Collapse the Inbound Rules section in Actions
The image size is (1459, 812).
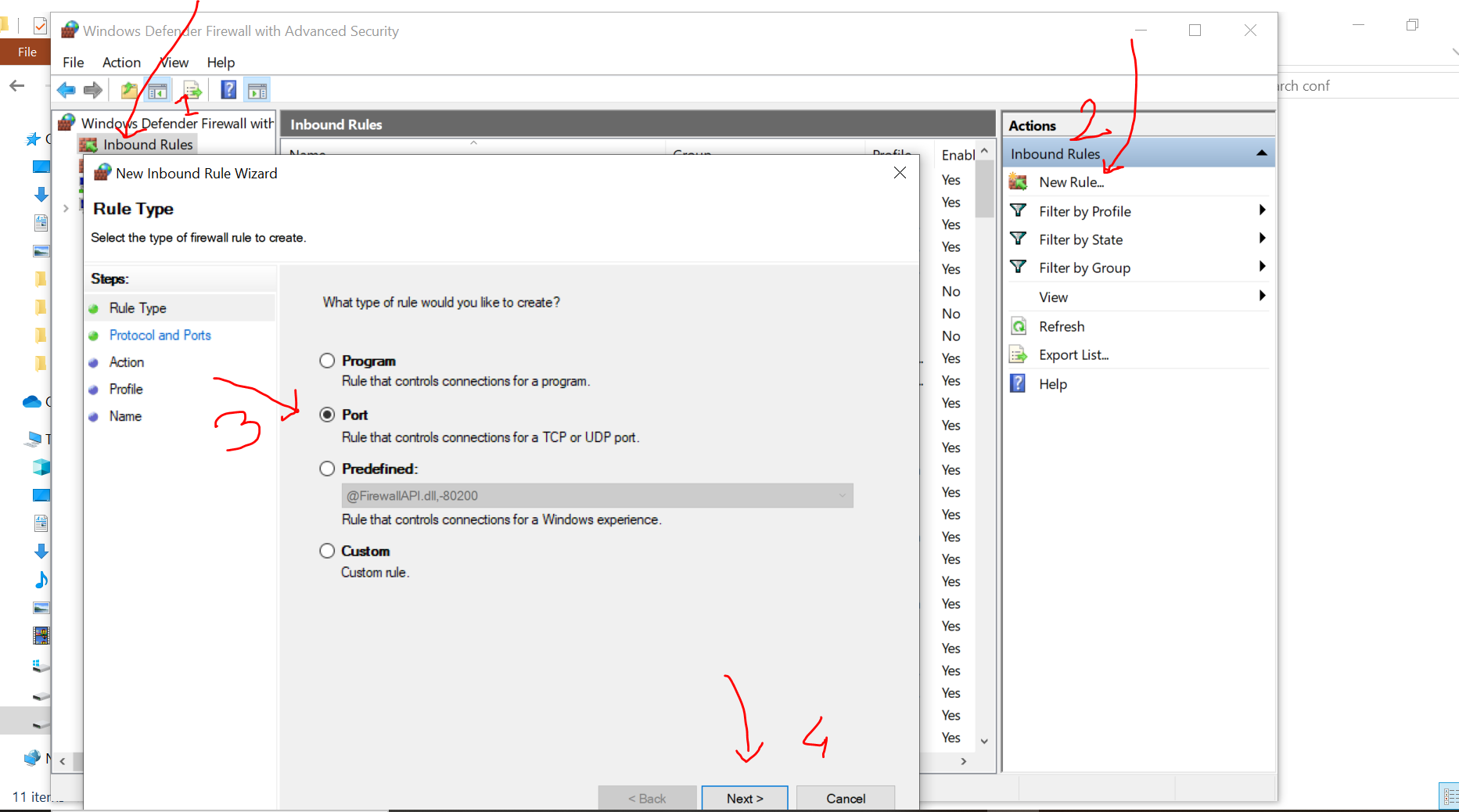pyautogui.click(x=1261, y=153)
